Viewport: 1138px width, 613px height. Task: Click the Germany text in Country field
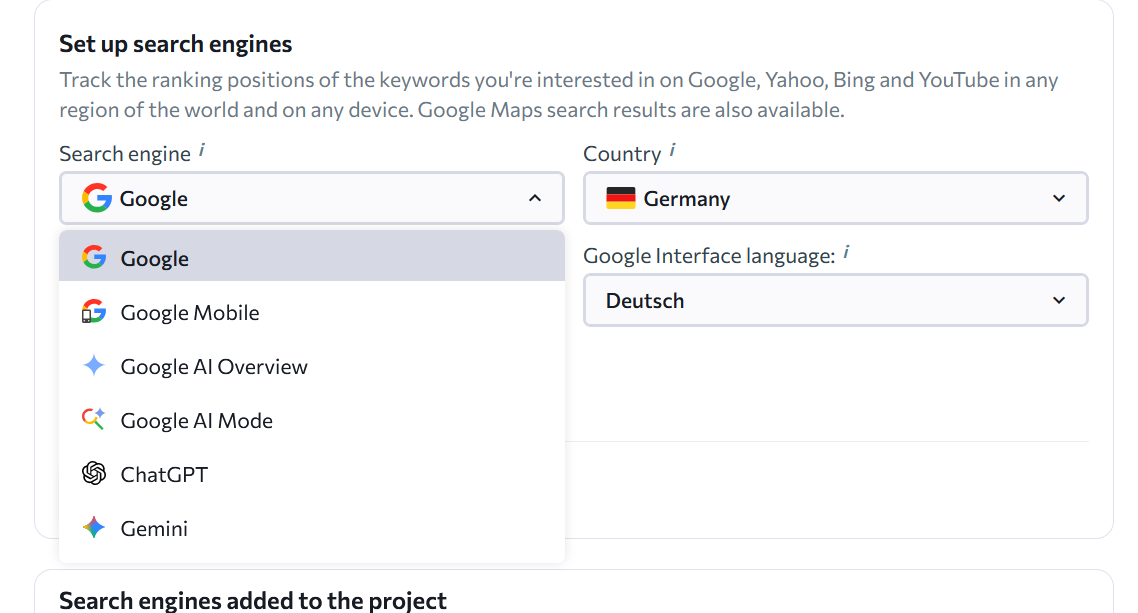(687, 199)
